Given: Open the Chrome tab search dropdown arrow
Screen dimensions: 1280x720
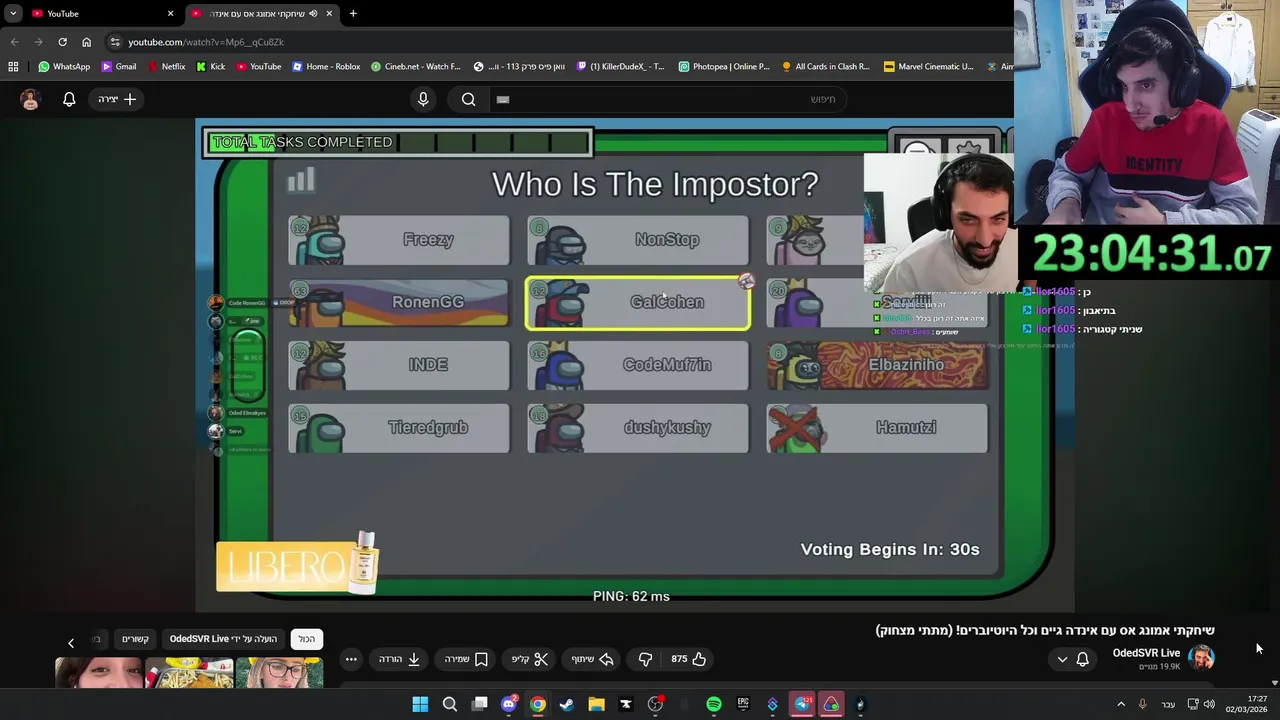Looking at the screenshot, I should 13,13.
